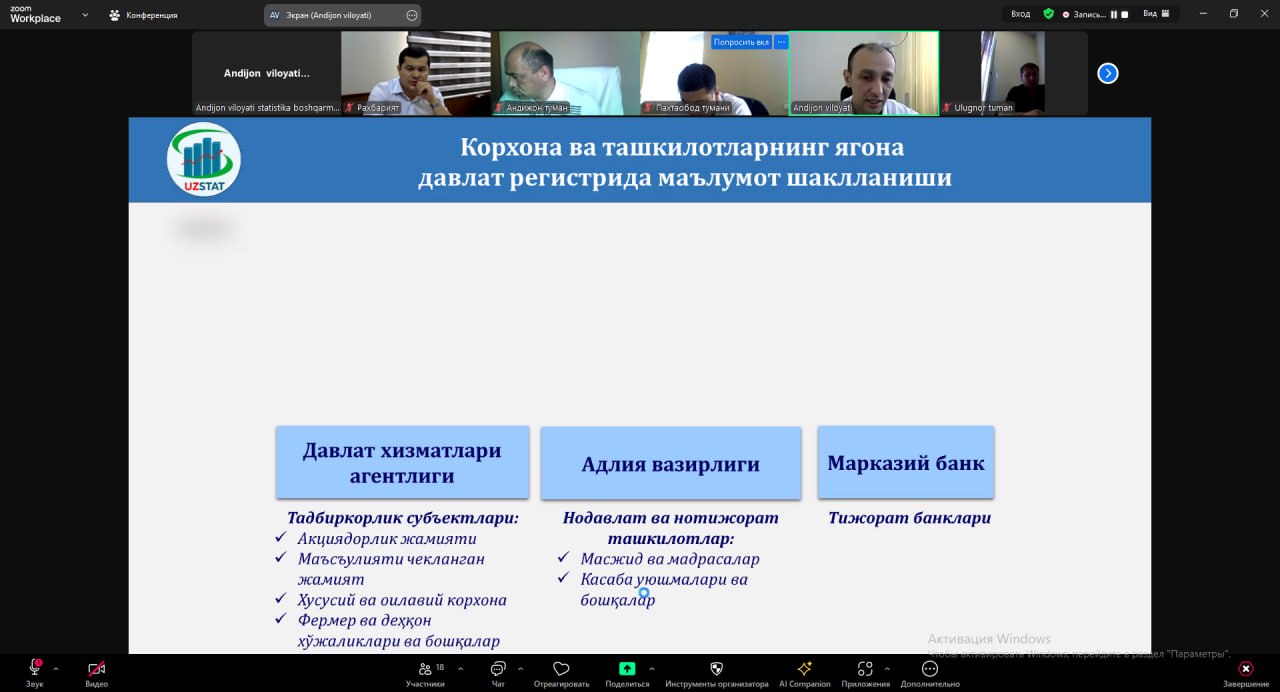Click the Попросить вкл button
The width and height of the screenshot is (1280, 692).
point(741,42)
